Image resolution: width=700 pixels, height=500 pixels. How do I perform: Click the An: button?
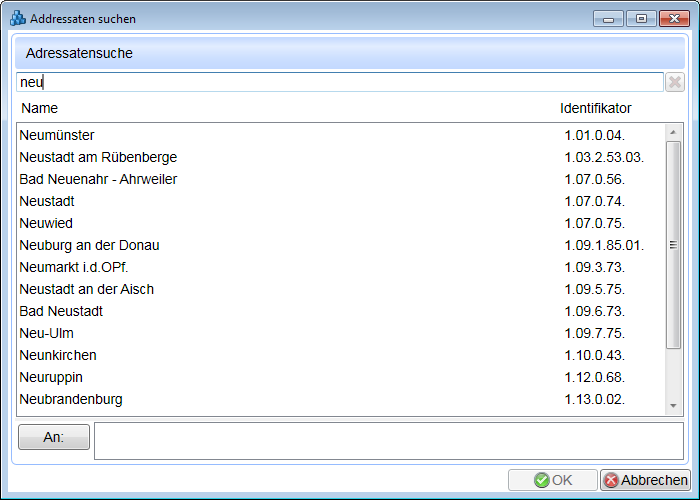(54, 437)
